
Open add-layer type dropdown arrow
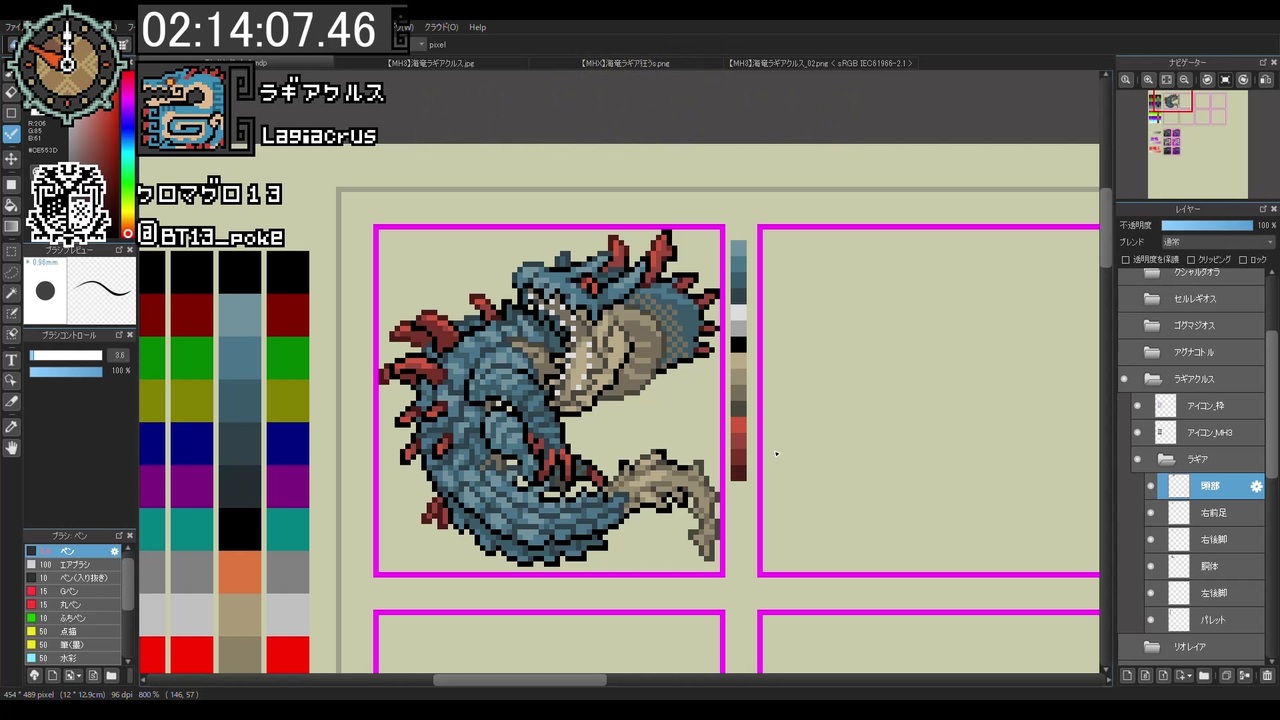(1190, 677)
